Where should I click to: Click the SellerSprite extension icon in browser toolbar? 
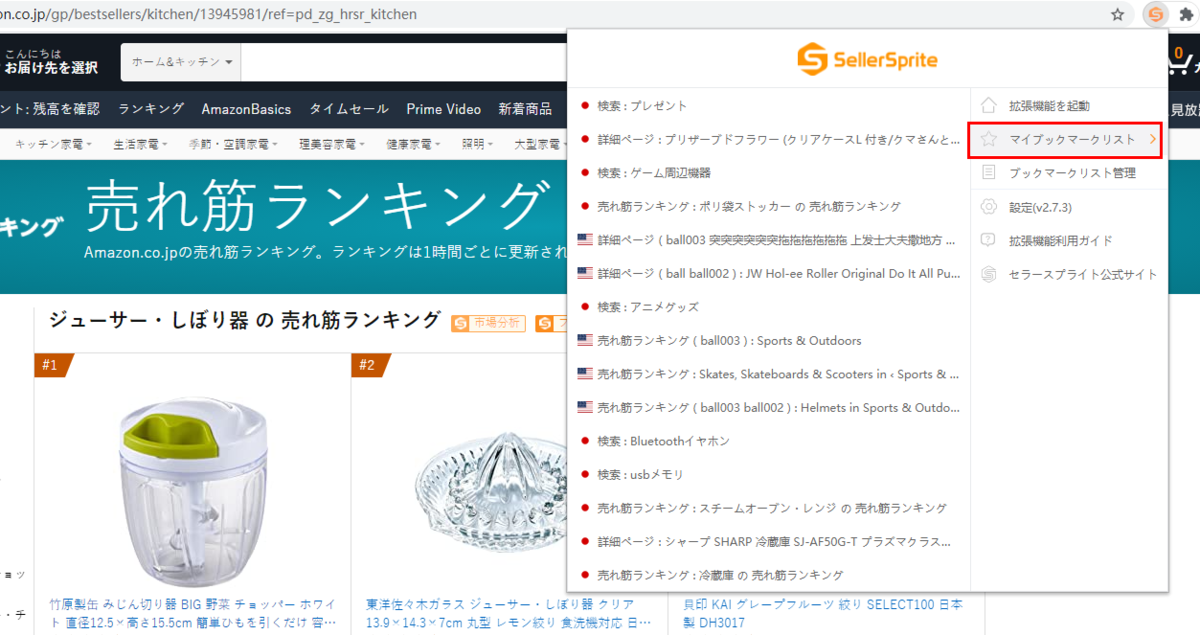click(x=1155, y=15)
